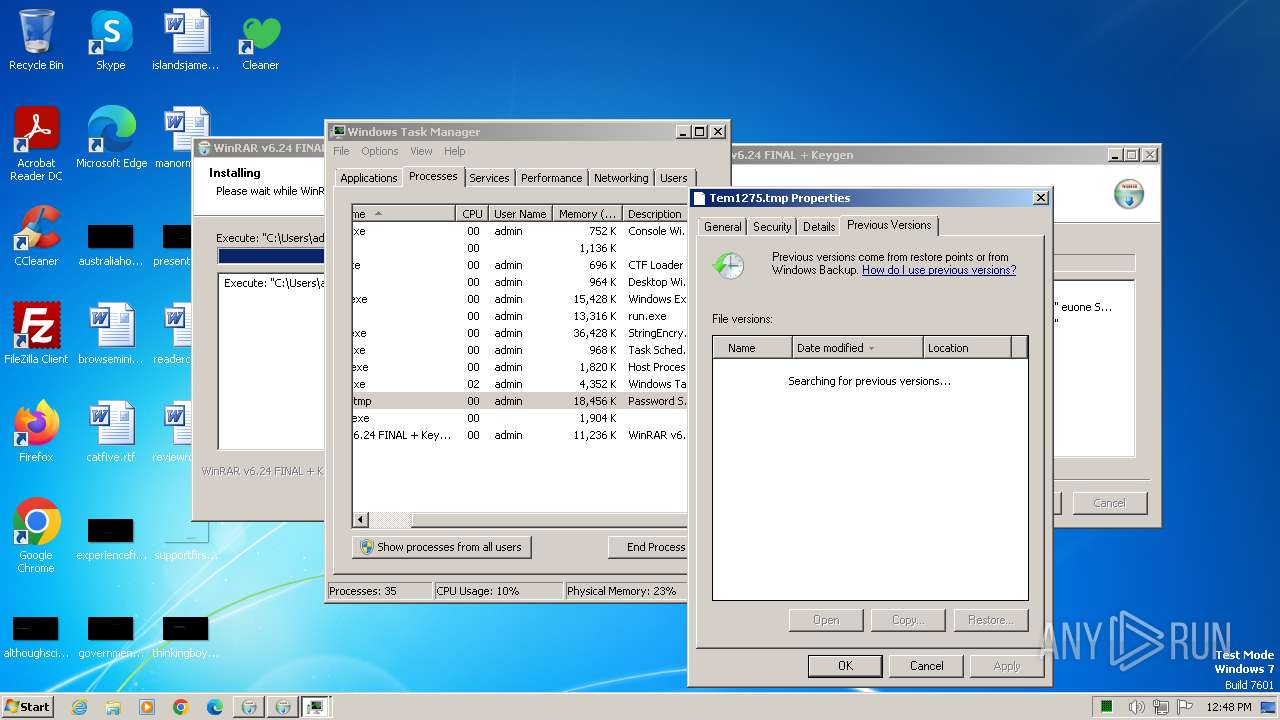This screenshot has width=1280, height=720.
Task: Click the Start button
Action: tap(28, 707)
